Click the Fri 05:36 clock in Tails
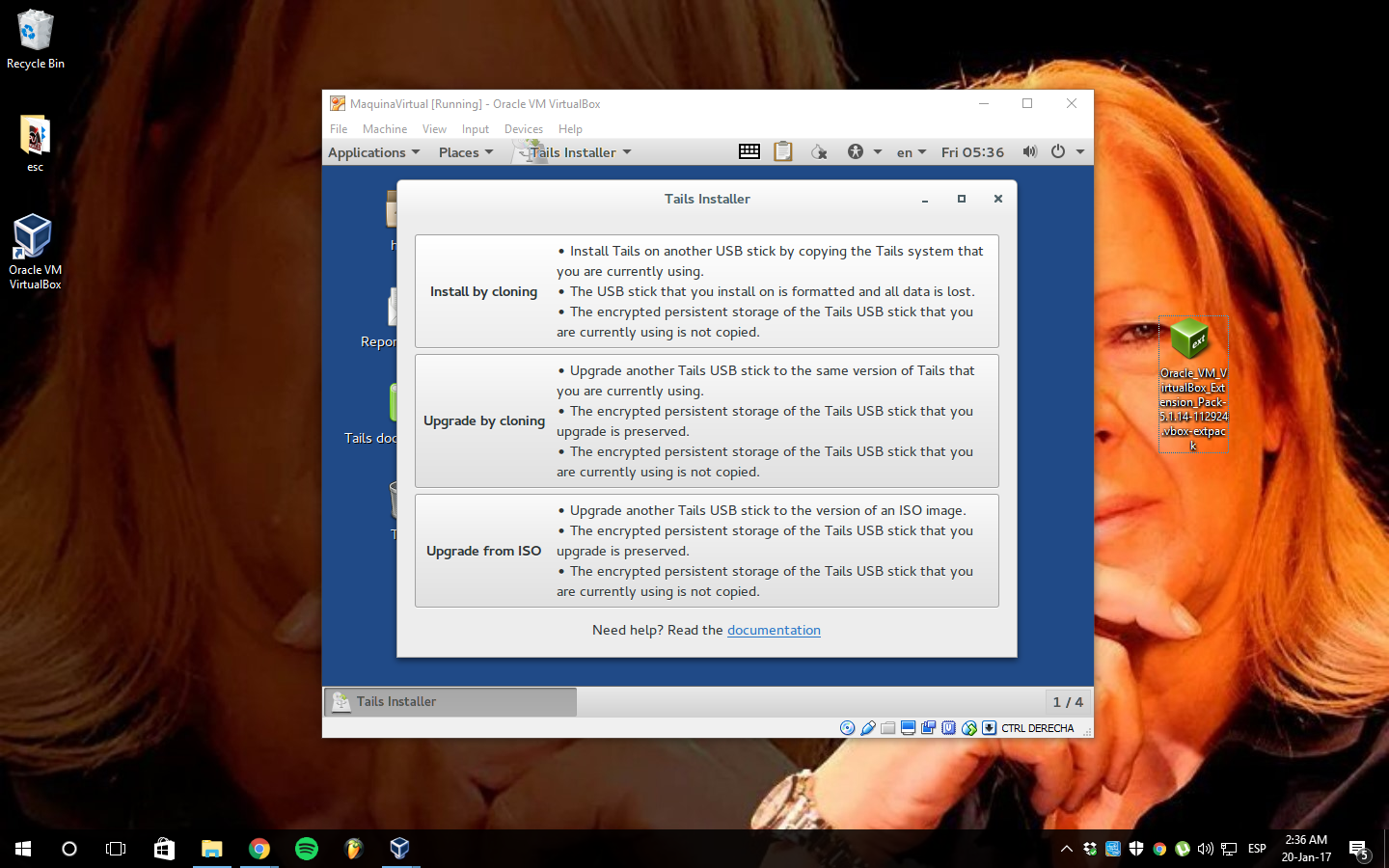 (x=972, y=152)
